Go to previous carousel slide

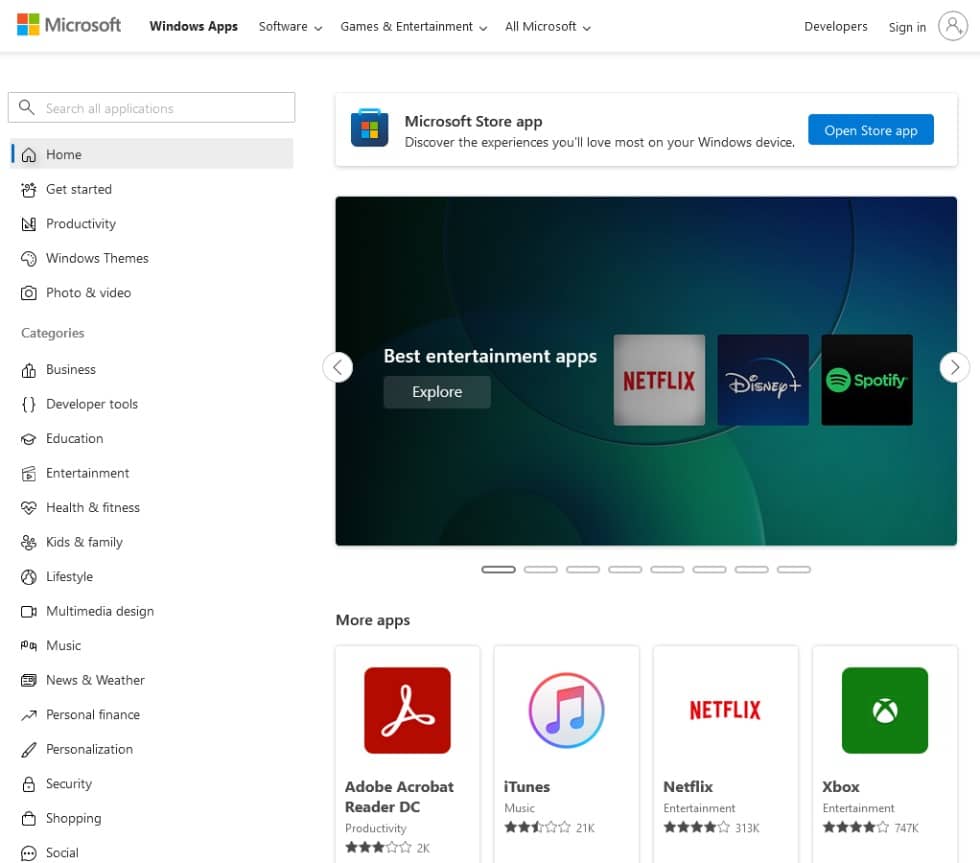point(338,367)
